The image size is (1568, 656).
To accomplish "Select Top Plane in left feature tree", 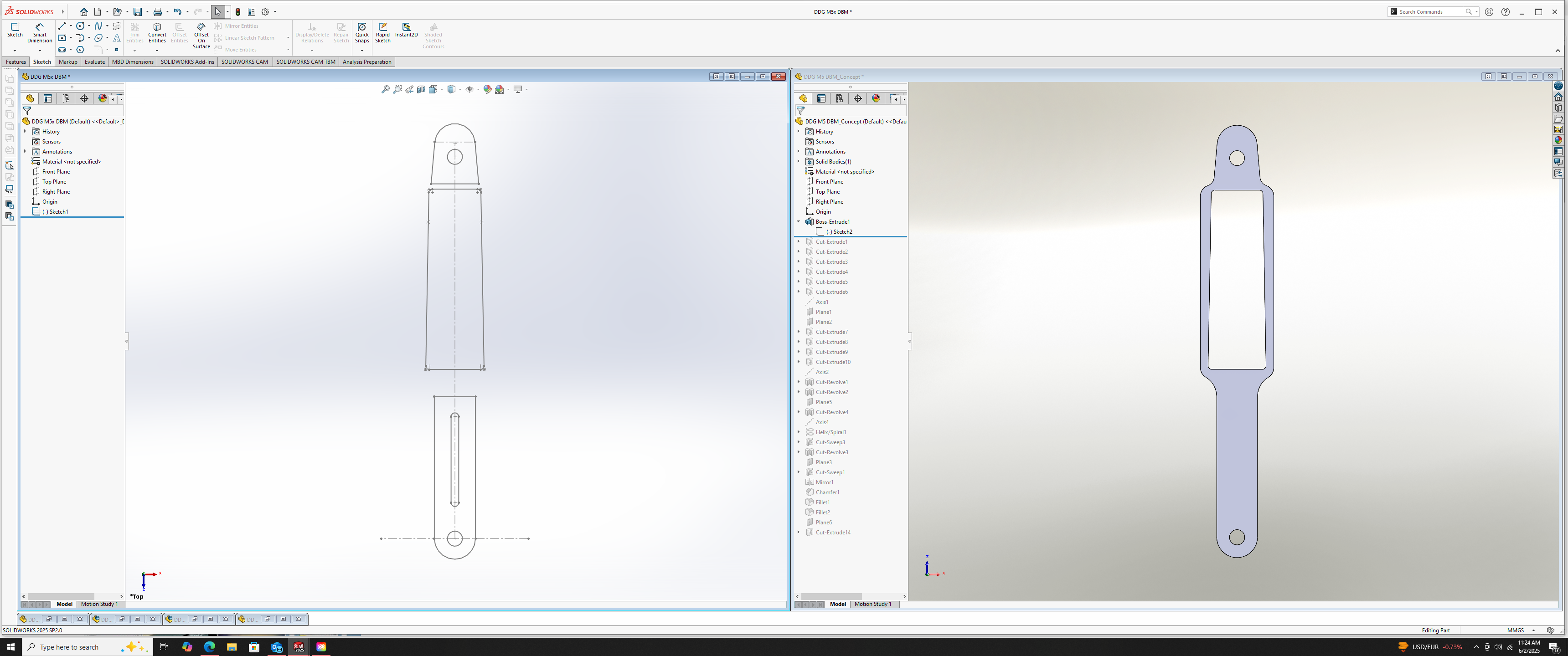I will pos(54,181).
